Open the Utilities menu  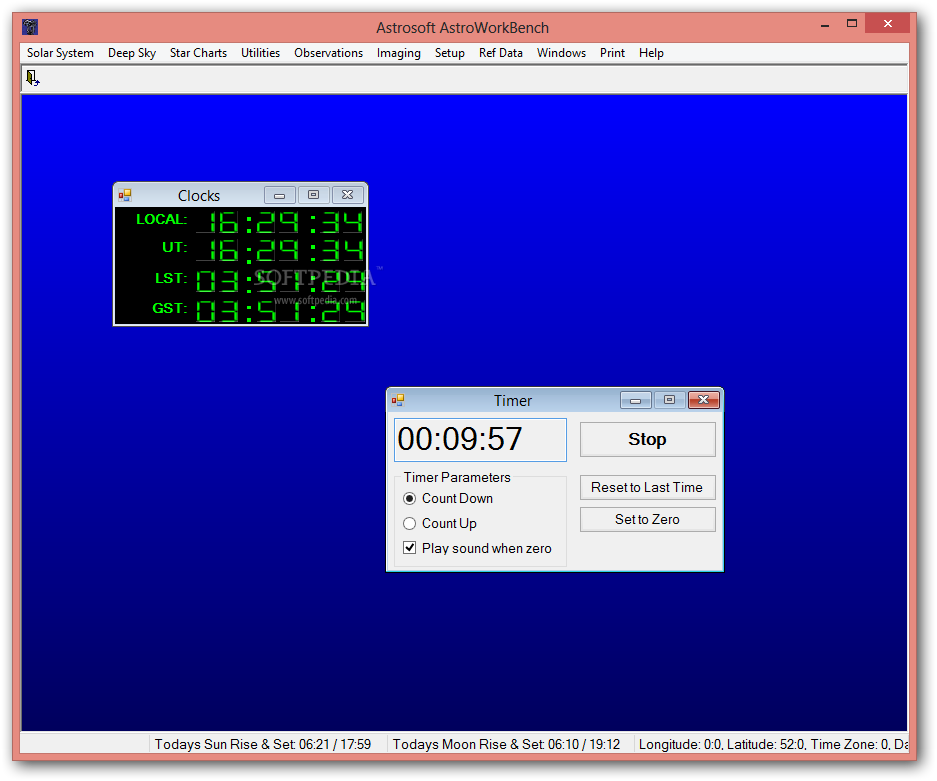click(x=261, y=53)
